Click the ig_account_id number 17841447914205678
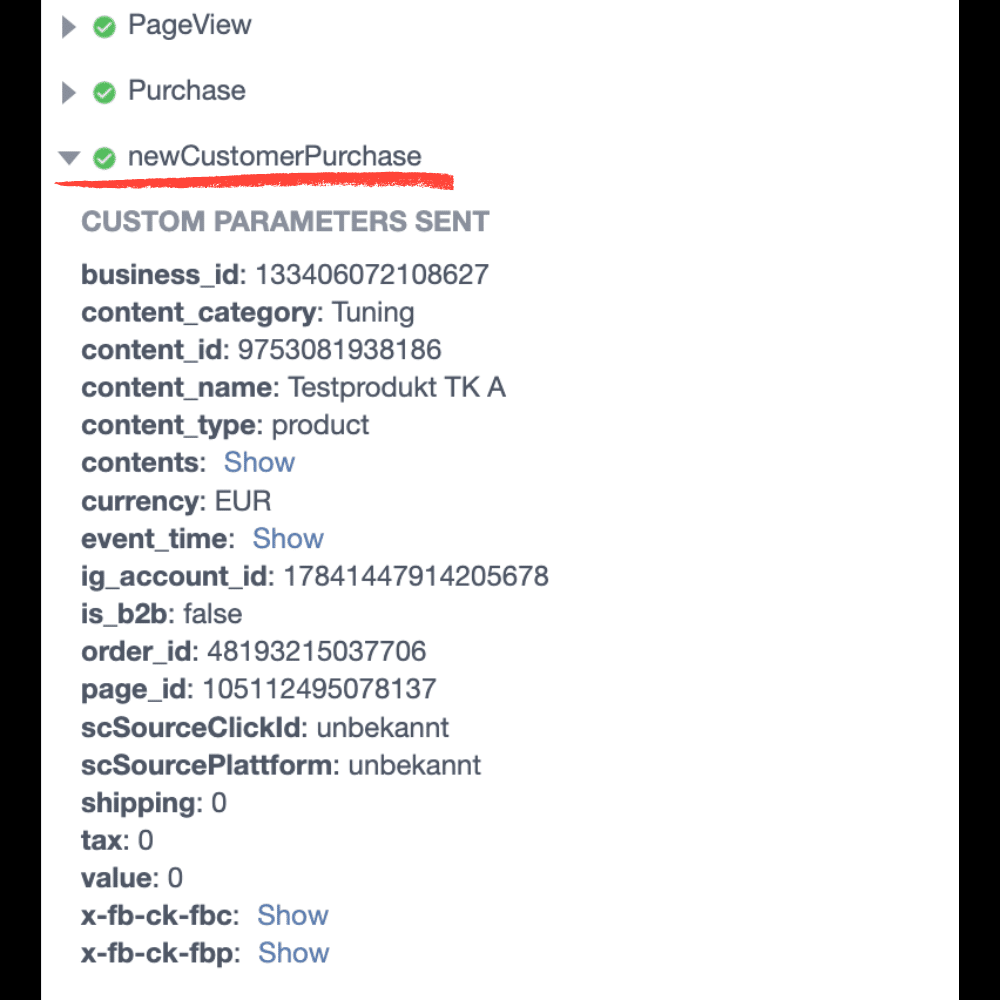 pyautogui.click(x=416, y=576)
